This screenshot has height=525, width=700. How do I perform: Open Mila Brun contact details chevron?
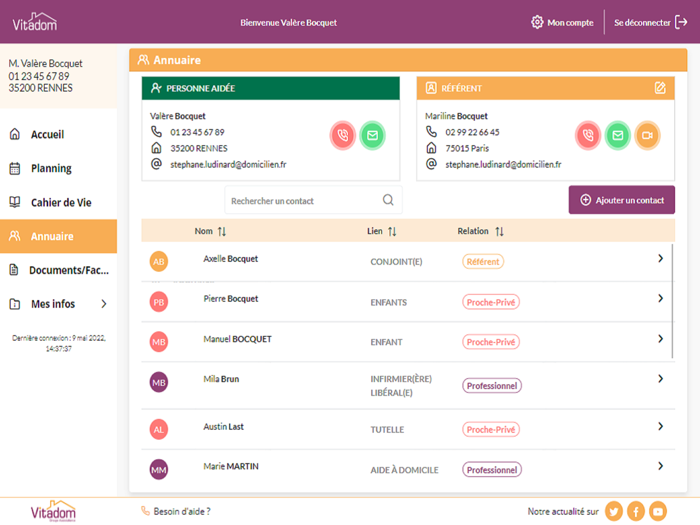(x=660, y=378)
